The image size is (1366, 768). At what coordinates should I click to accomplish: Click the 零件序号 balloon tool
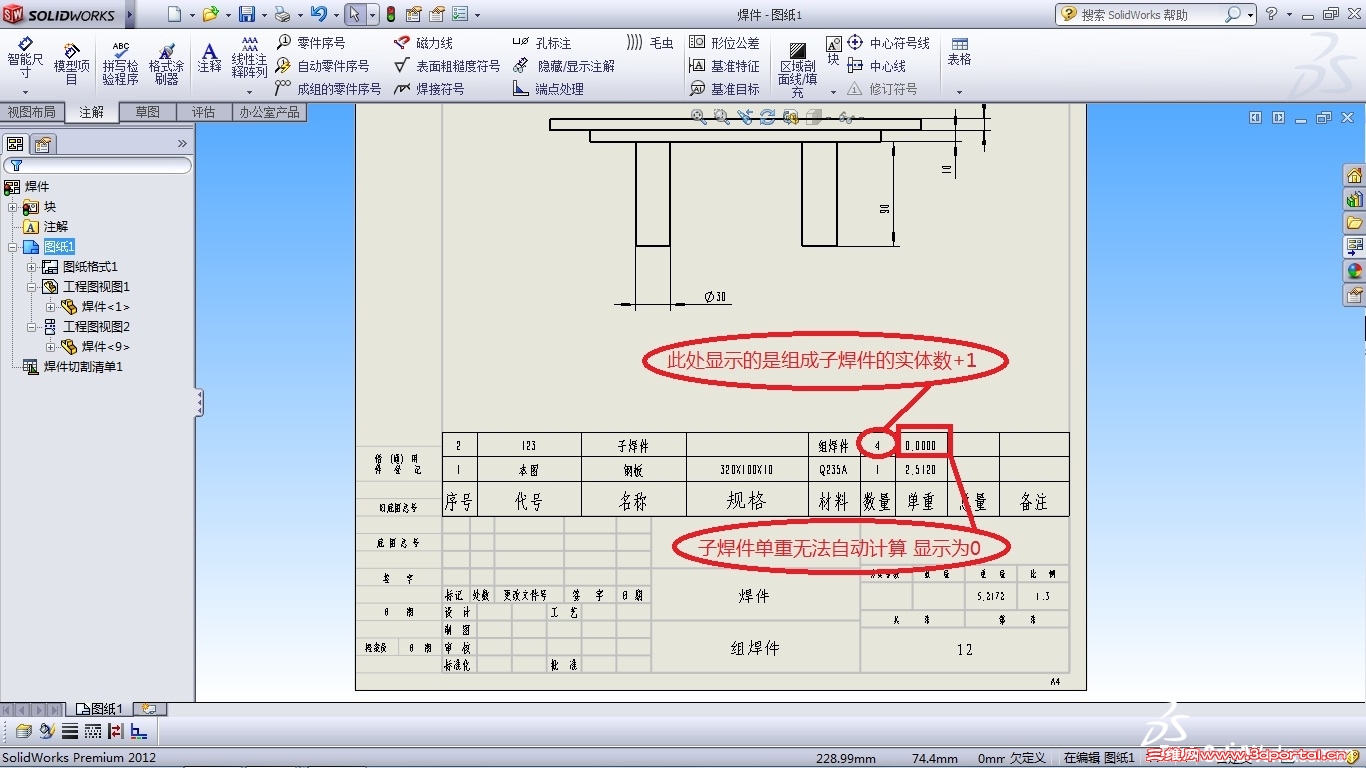pos(311,43)
